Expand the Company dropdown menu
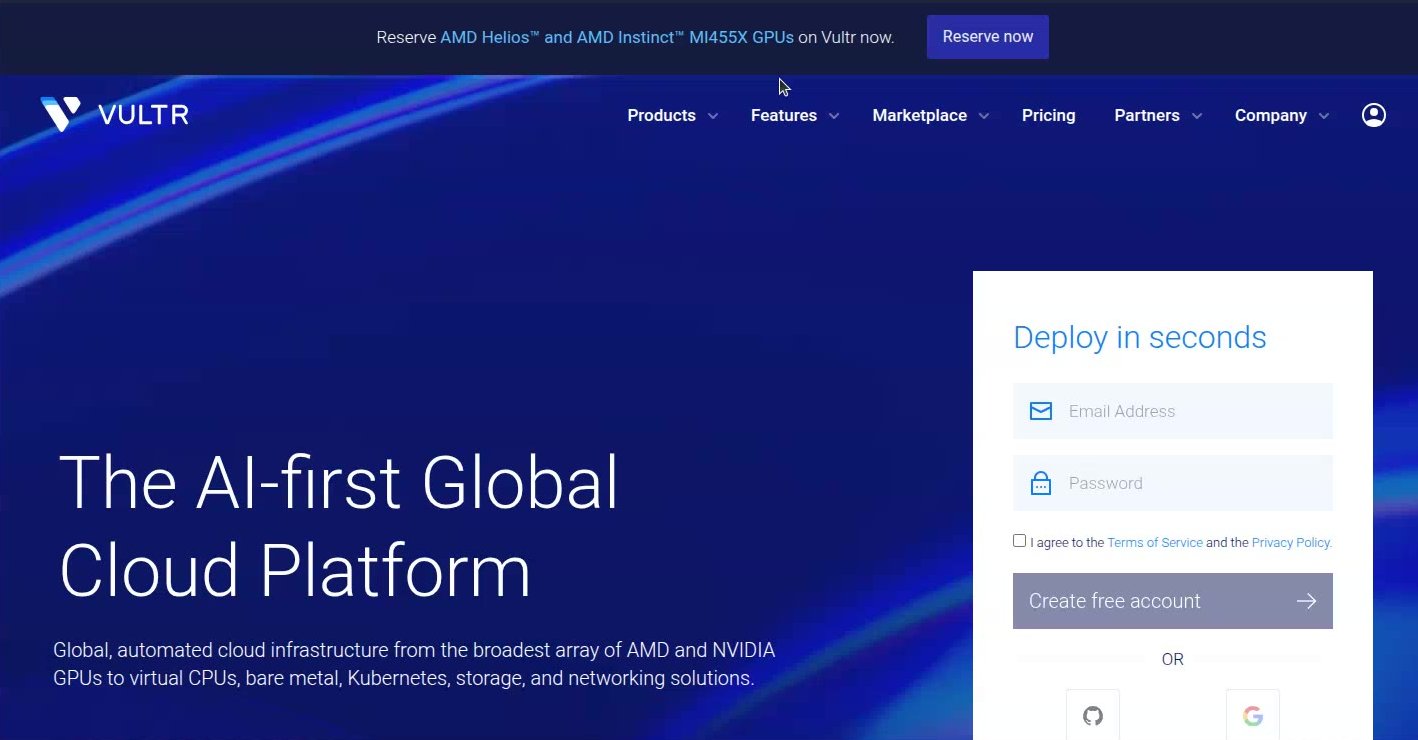This screenshot has width=1418, height=740. tap(1282, 116)
